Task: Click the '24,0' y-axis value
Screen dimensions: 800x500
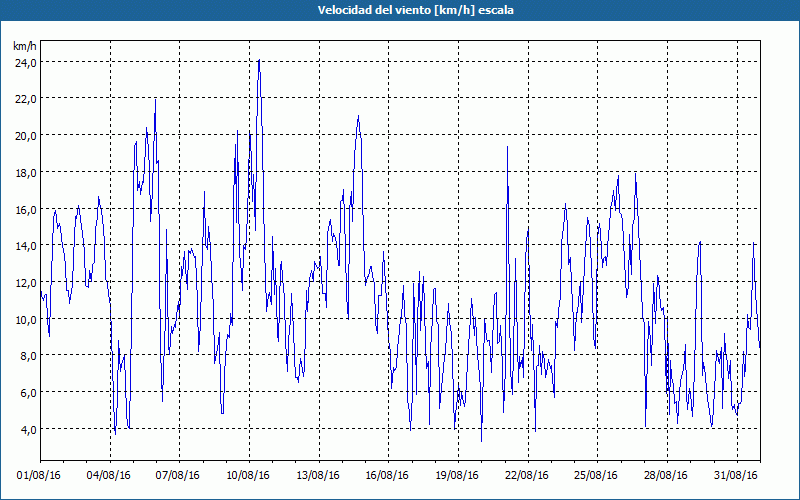Action: coord(26,63)
